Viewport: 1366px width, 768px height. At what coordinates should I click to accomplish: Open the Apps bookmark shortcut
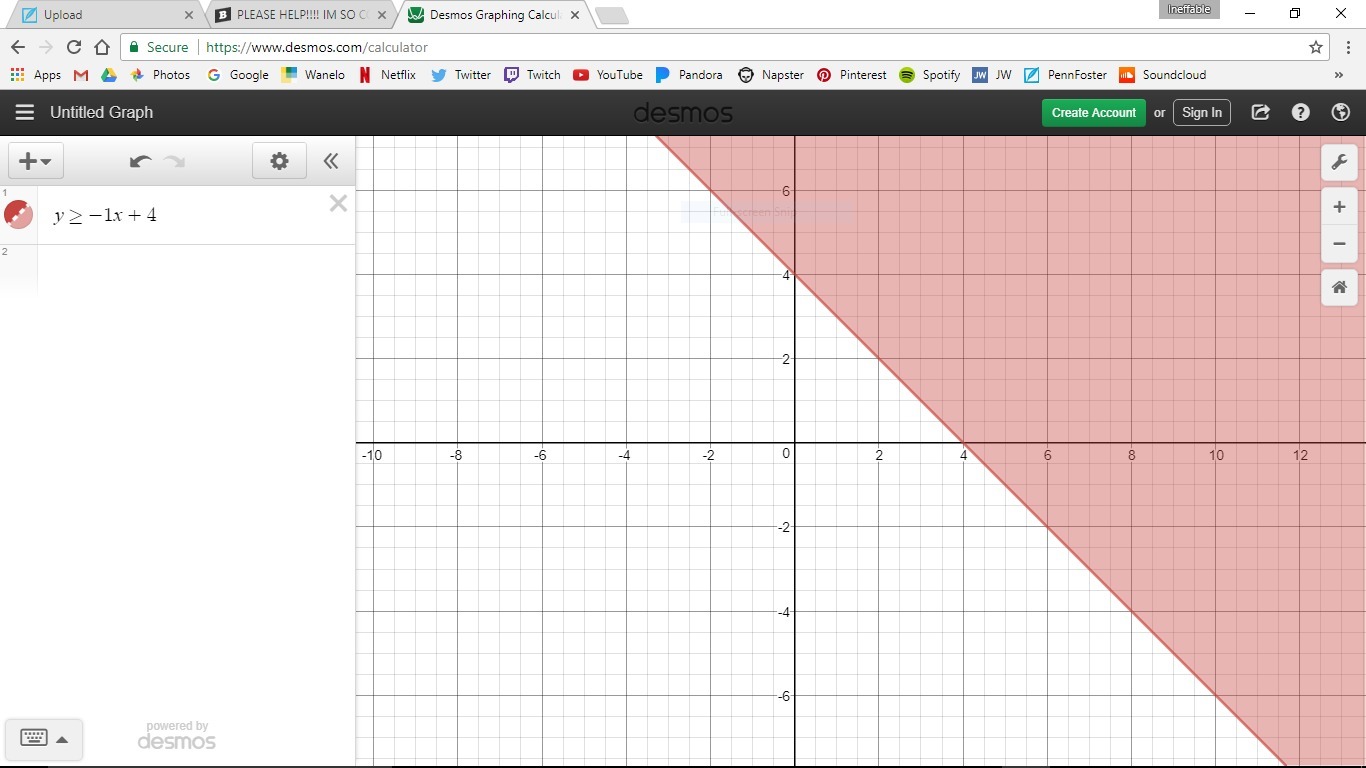click(x=35, y=75)
